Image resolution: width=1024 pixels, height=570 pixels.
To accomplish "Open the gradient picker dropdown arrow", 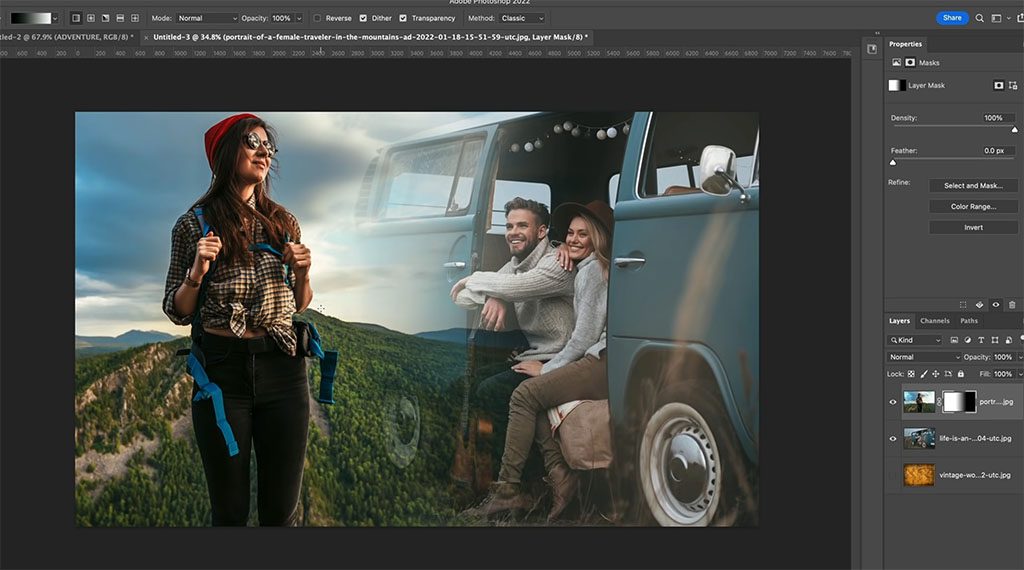I will tap(55, 18).
